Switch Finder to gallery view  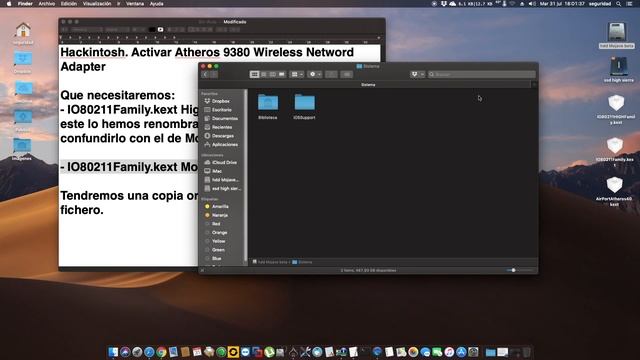tap(282, 74)
